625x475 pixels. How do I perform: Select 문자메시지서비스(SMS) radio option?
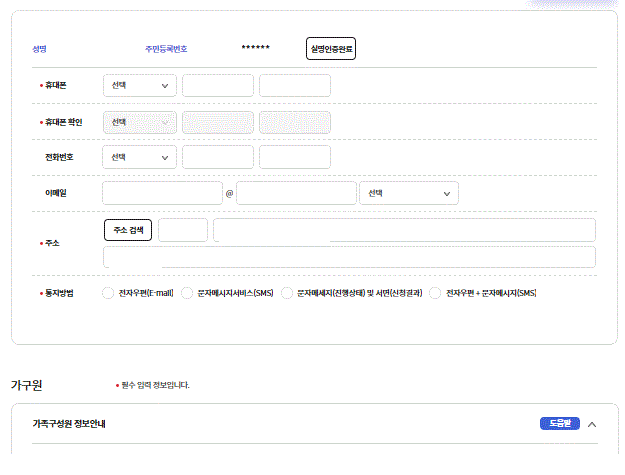point(187,293)
